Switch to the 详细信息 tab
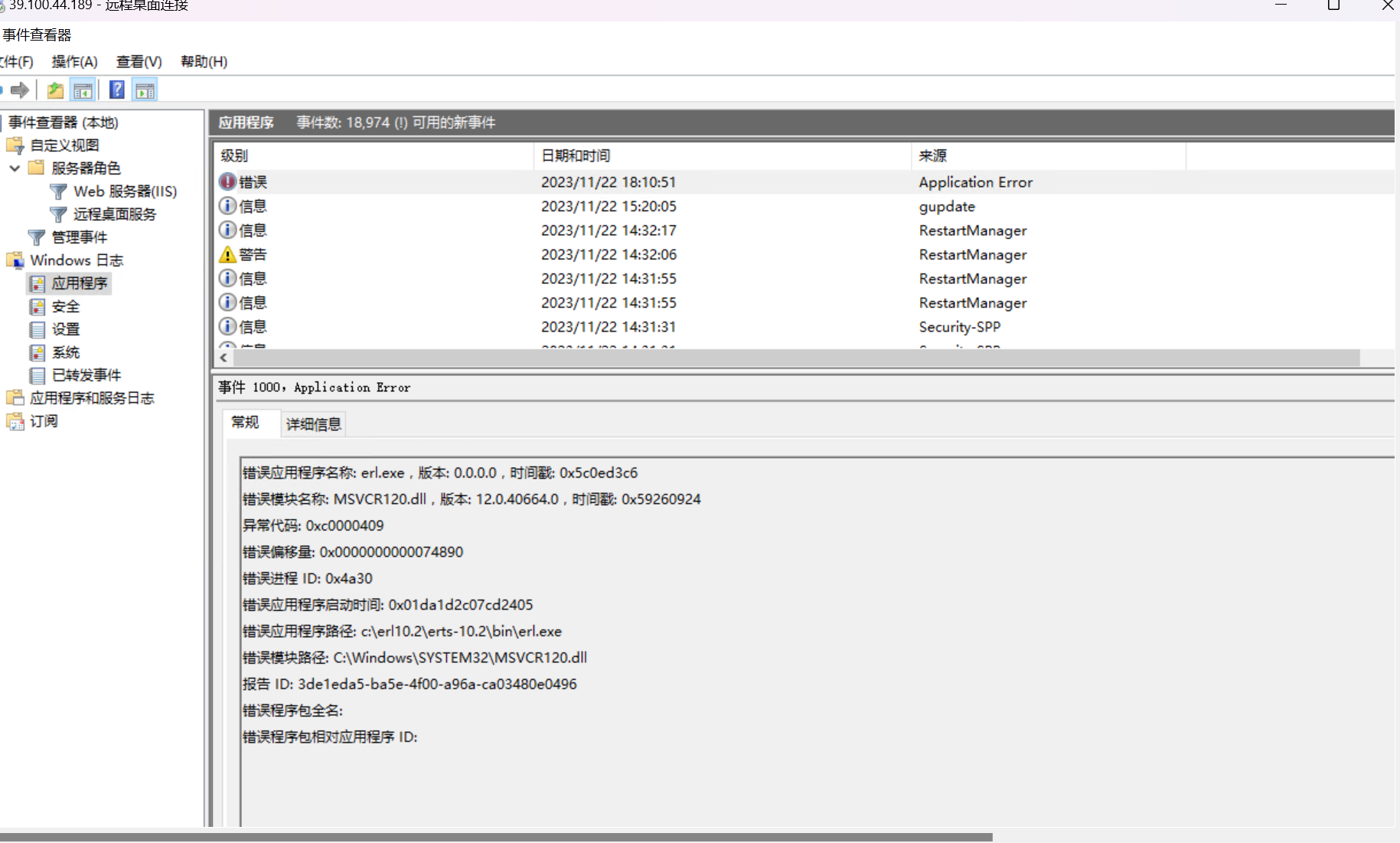The width and height of the screenshot is (1400, 843). [x=314, y=424]
